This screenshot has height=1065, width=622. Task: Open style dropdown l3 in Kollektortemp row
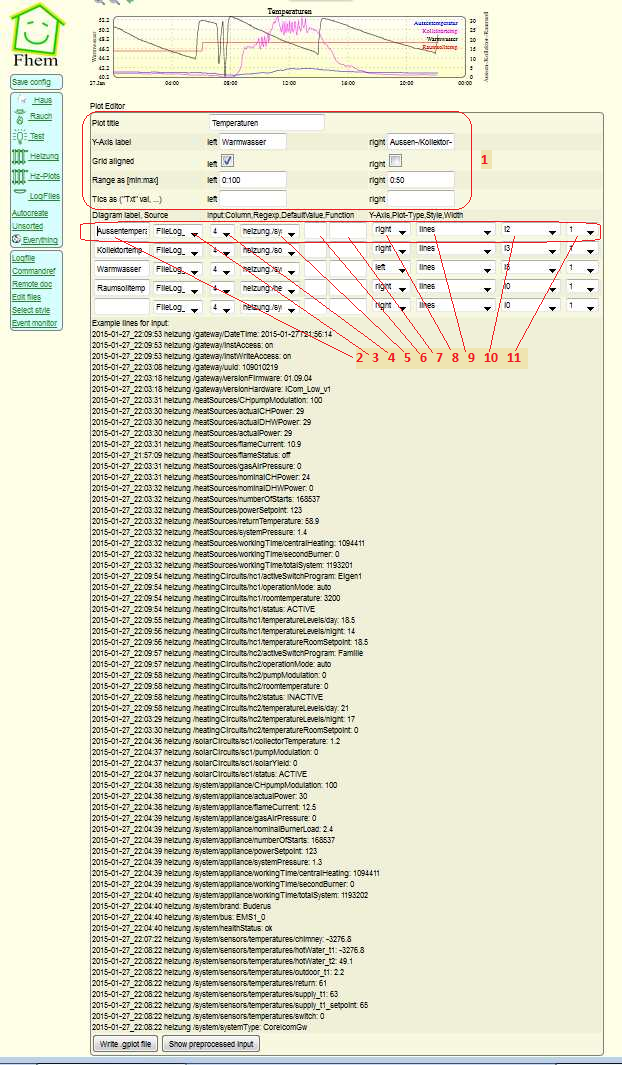[530, 249]
